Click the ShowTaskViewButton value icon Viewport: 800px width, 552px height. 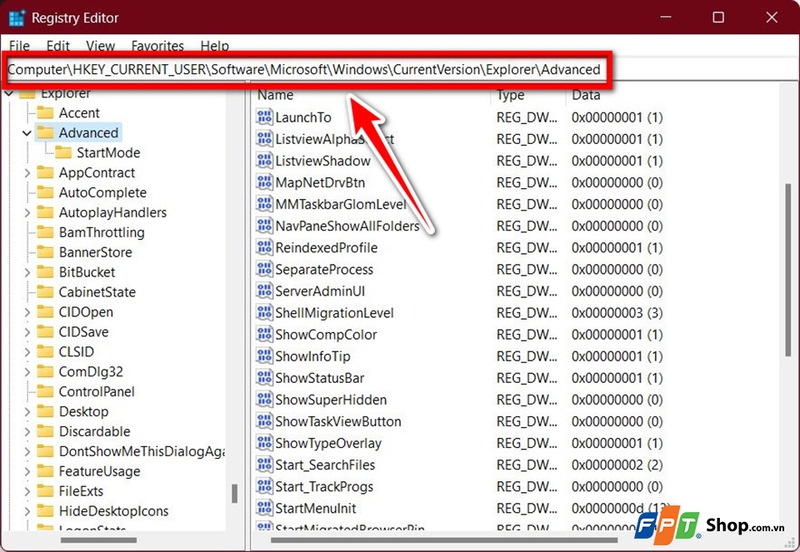point(264,421)
